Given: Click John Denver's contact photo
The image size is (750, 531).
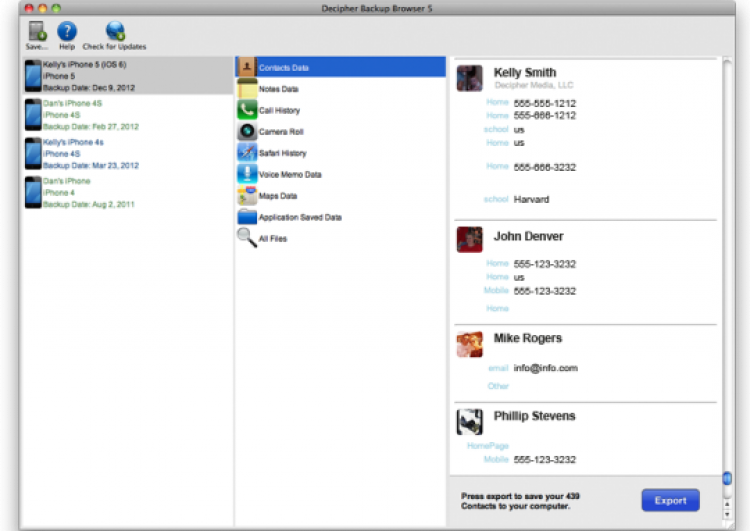Looking at the screenshot, I should [x=469, y=239].
